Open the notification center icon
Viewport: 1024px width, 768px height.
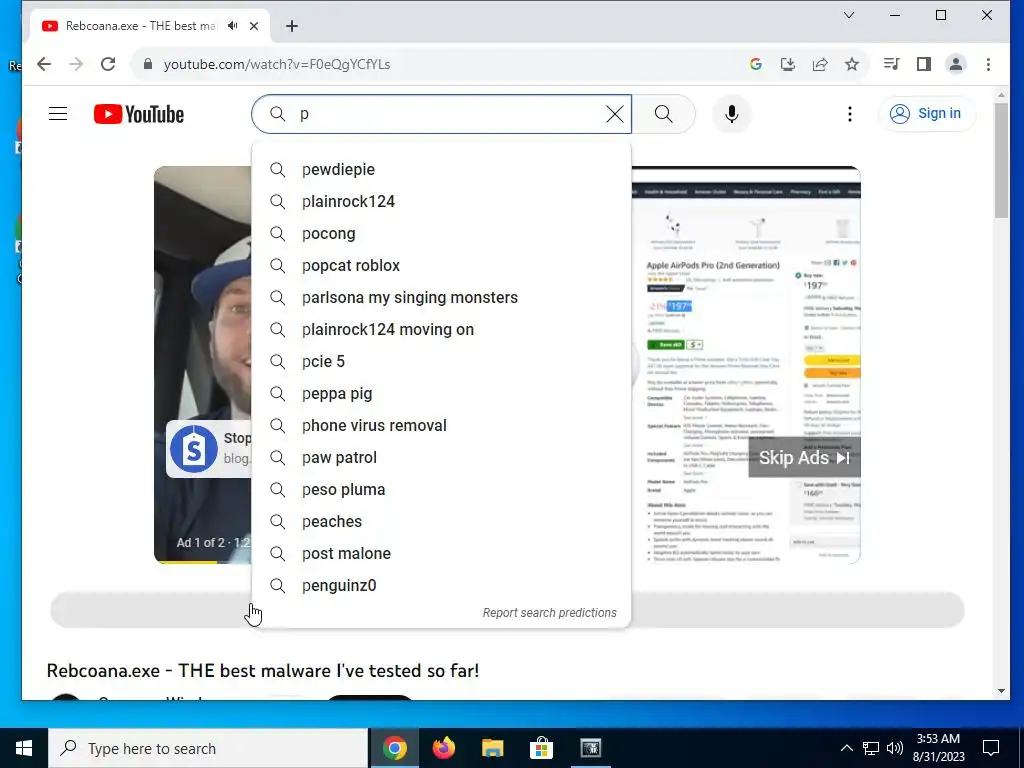click(991, 748)
